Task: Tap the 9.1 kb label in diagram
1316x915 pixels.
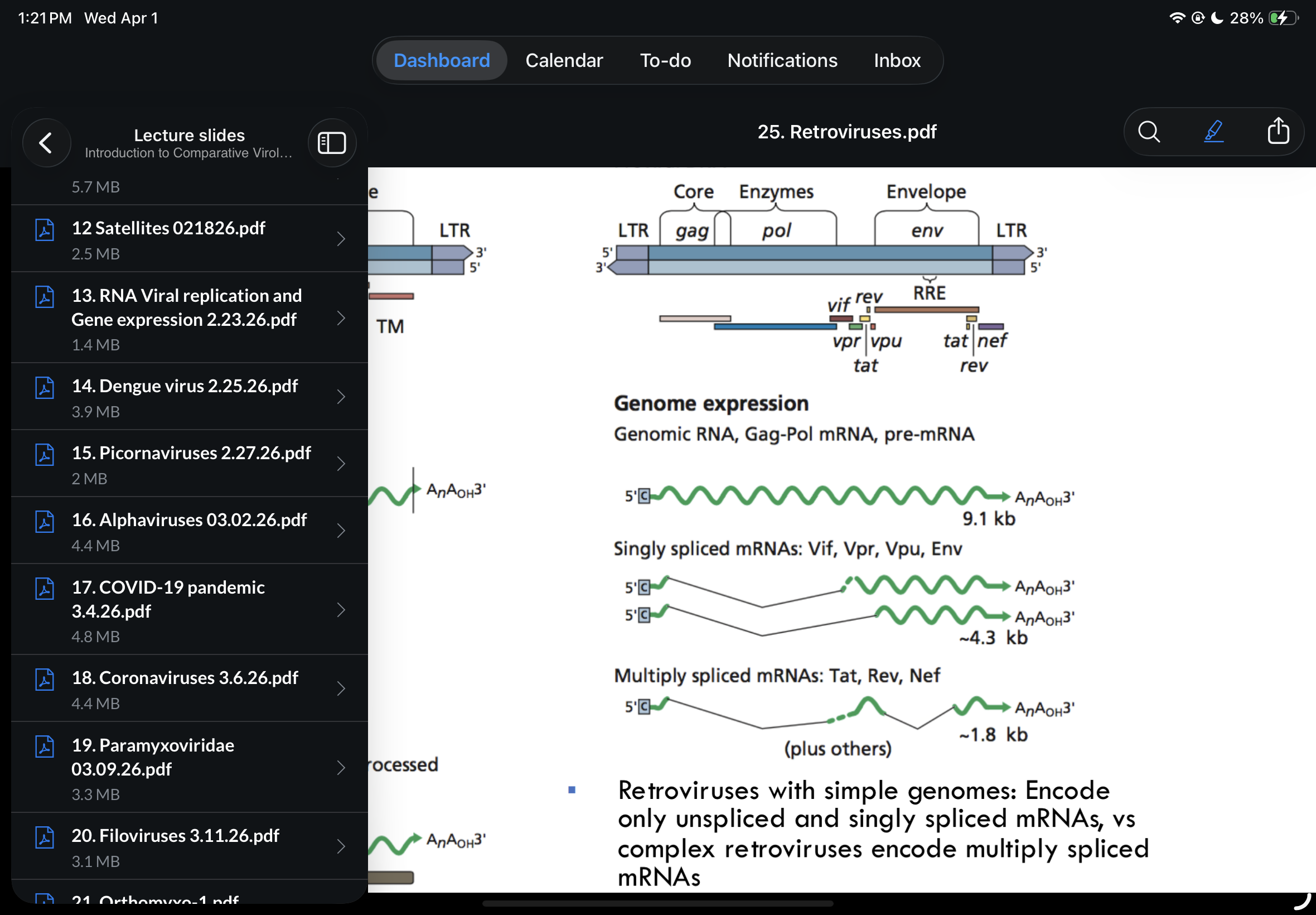Action: click(988, 519)
